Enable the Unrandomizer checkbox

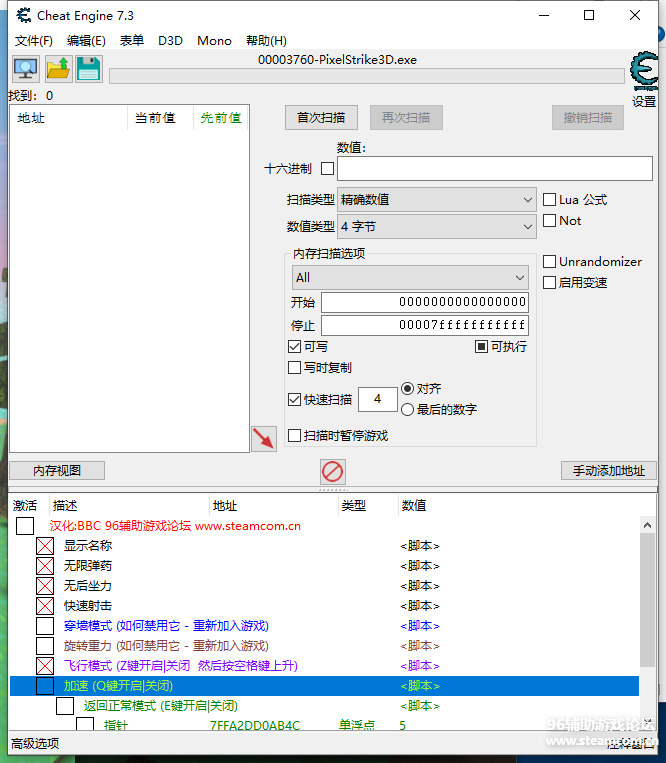pyautogui.click(x=549, y=261)
